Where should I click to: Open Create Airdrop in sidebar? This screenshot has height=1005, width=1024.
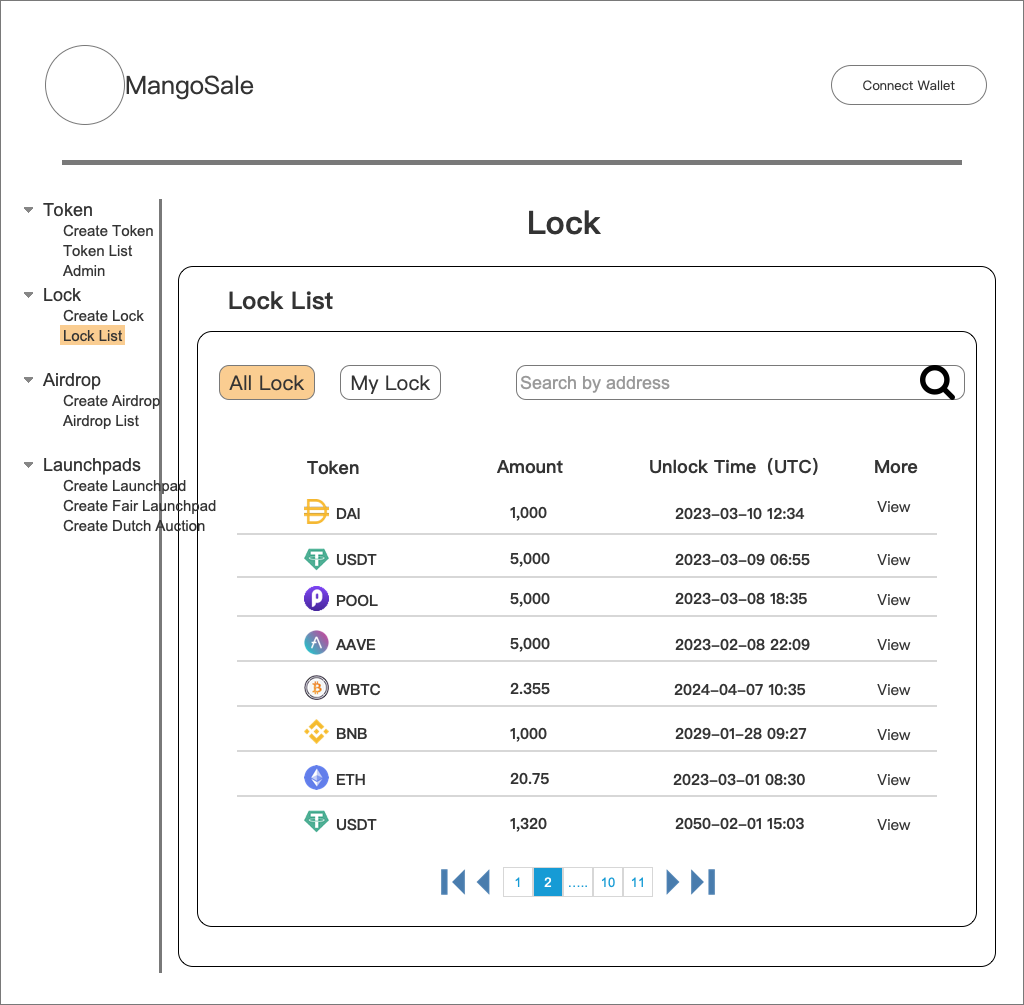[111, 401]
